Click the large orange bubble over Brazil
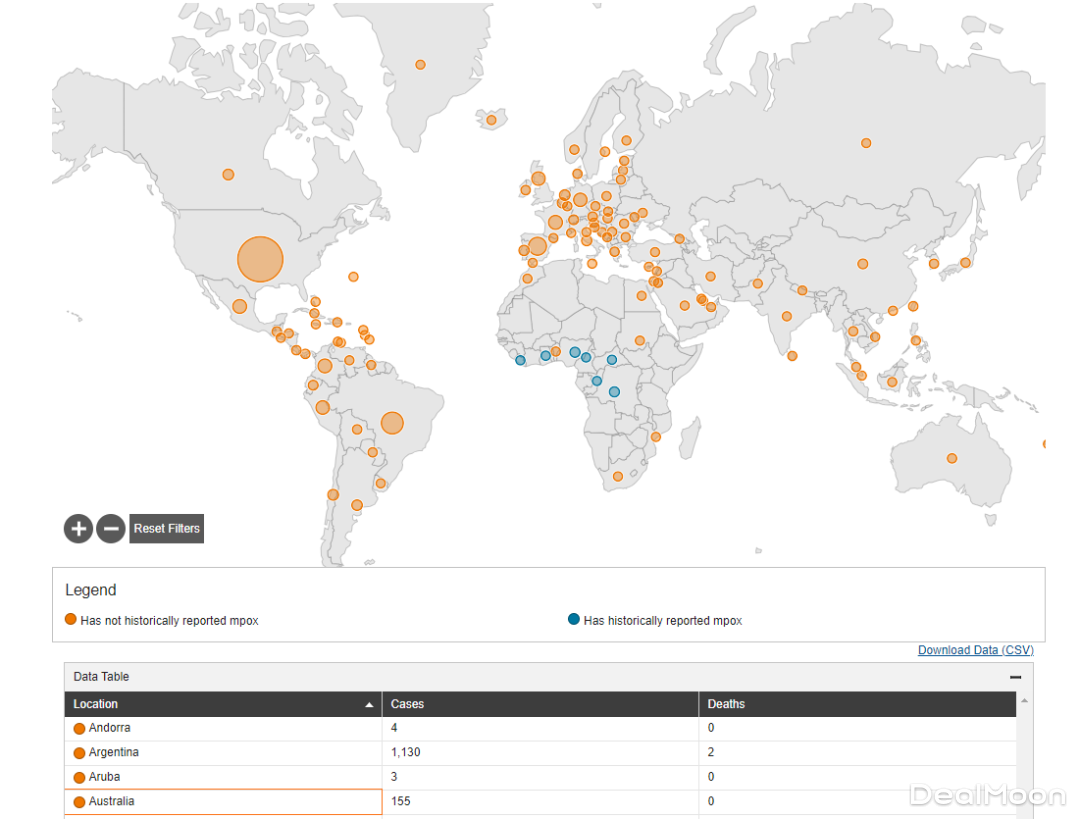Screen dimensions: 1080x819 click(392, 423)
